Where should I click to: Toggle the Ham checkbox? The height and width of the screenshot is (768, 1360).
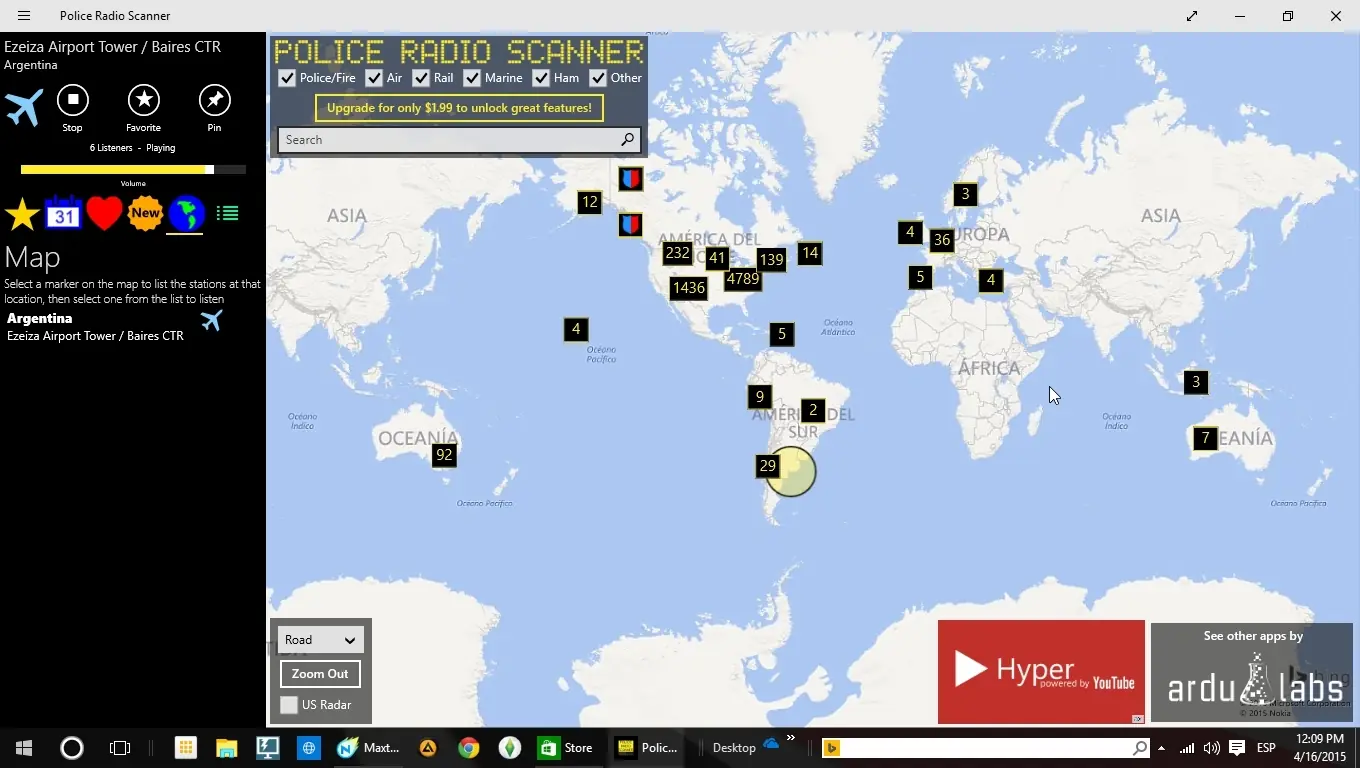541,78
